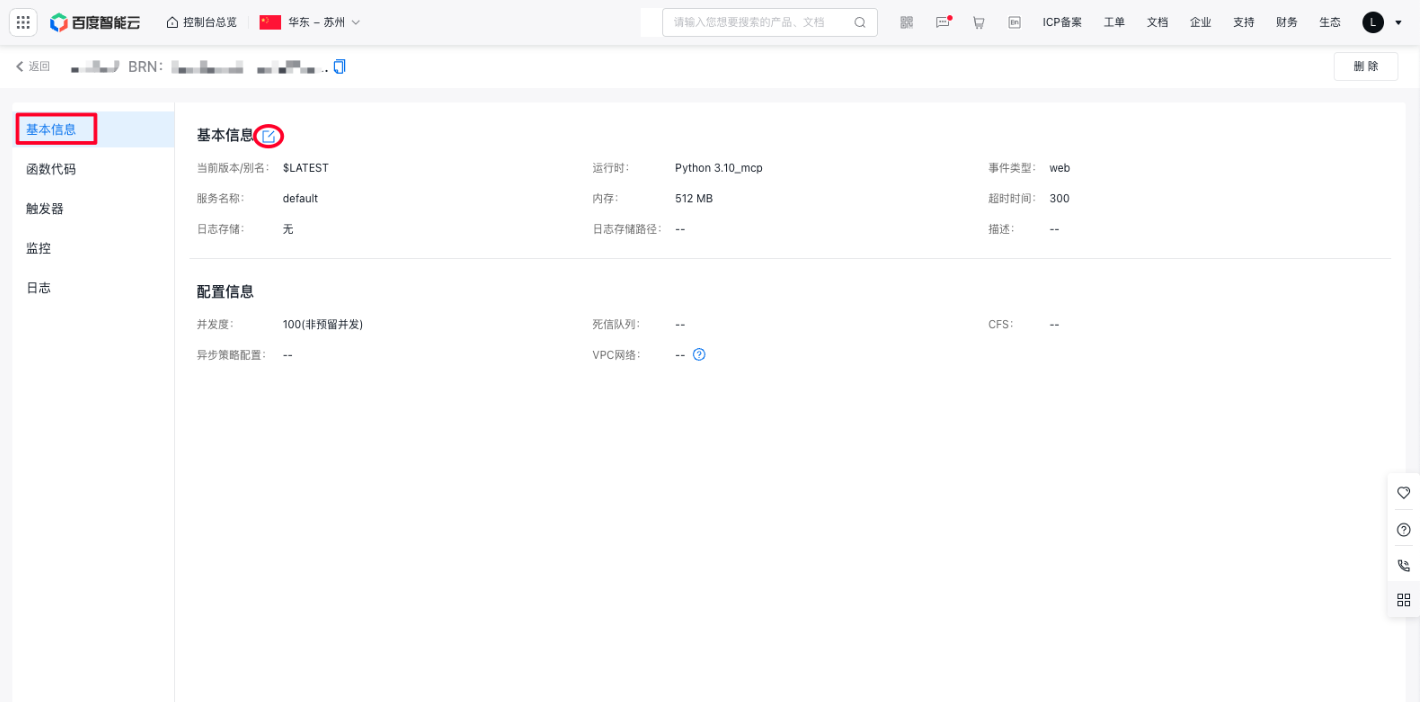Click the four-squares icon in floating sidebar
The image size is (1420, 702).
(1404, 600)
